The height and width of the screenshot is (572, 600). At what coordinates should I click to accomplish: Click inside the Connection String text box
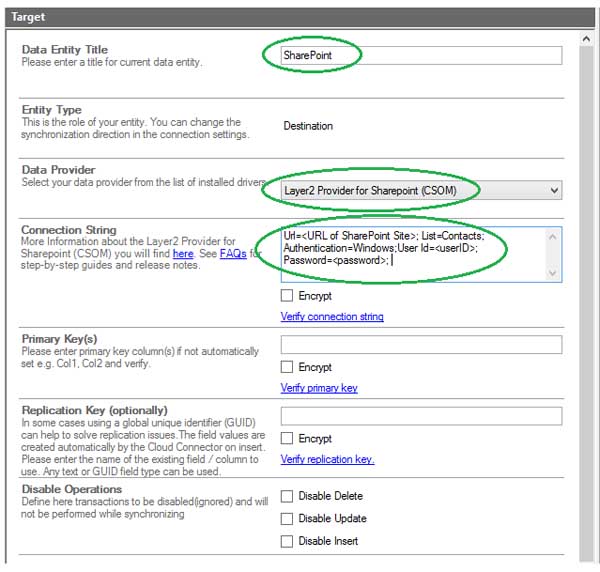point(410,253)
